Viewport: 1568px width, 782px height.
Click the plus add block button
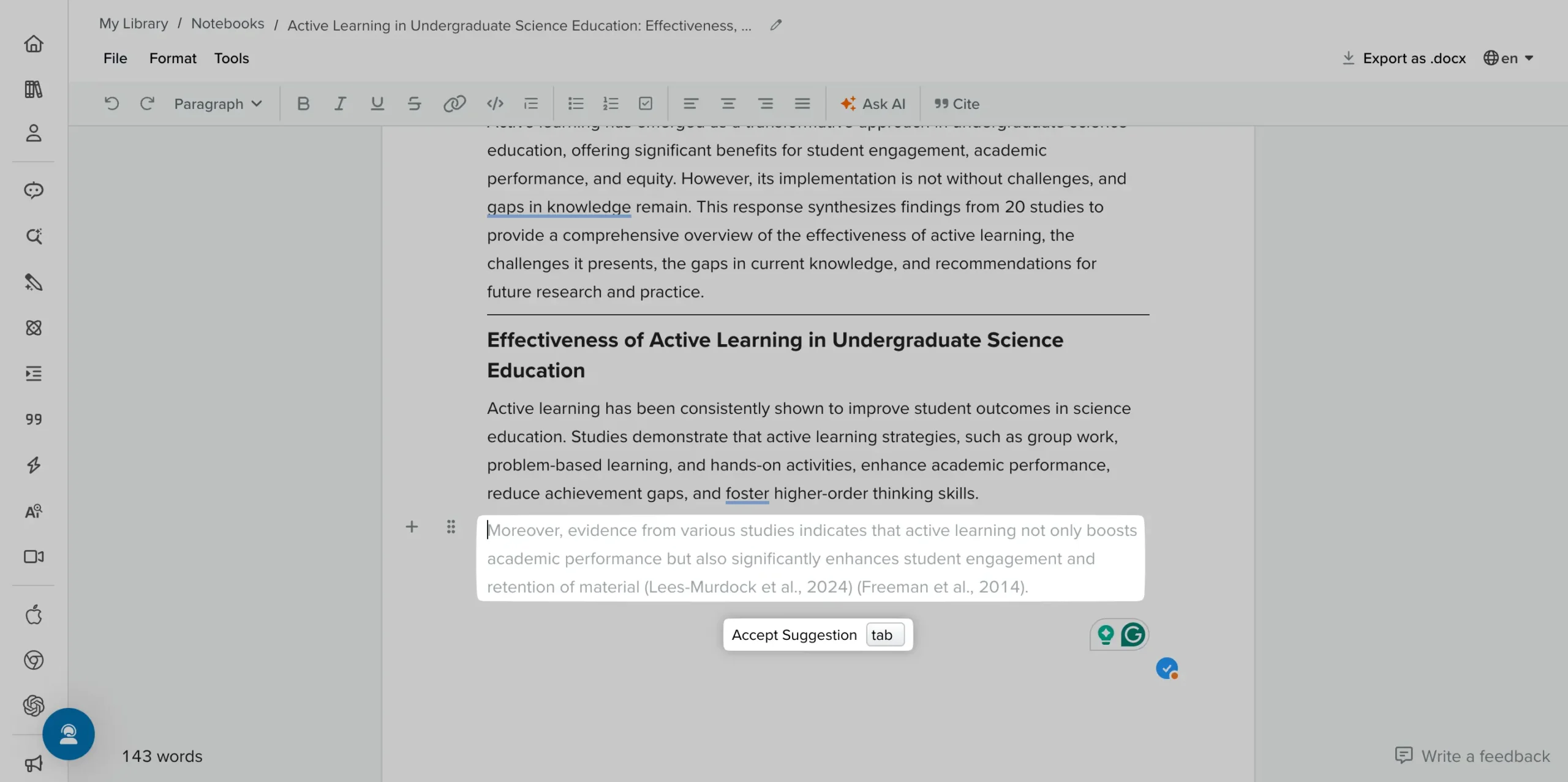pyautogui.click(x=412, y=527)
